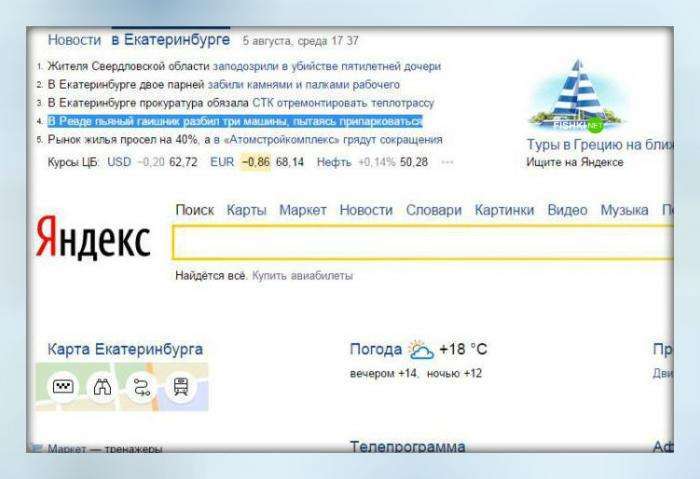Open news about забили камнями и палками
700x479 pixels.
coord(304,85)
